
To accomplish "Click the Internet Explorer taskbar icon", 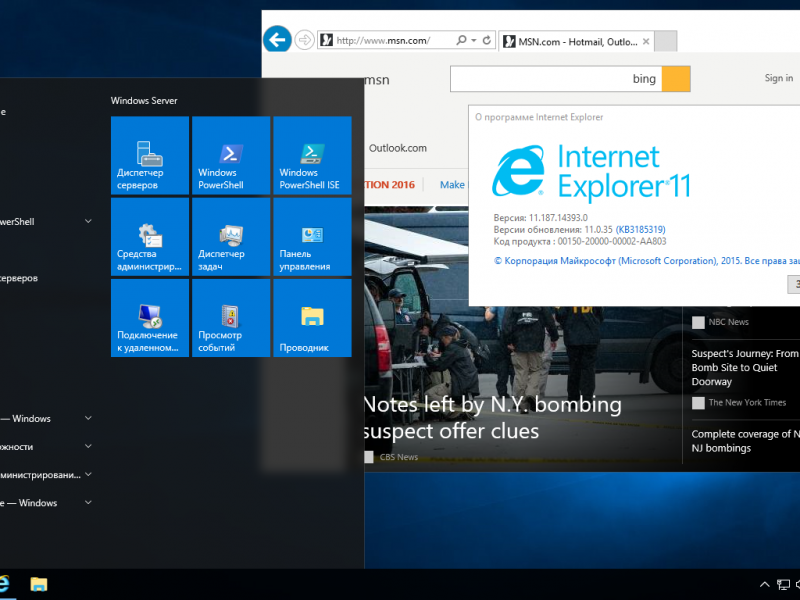I will (x=4, y=584).
